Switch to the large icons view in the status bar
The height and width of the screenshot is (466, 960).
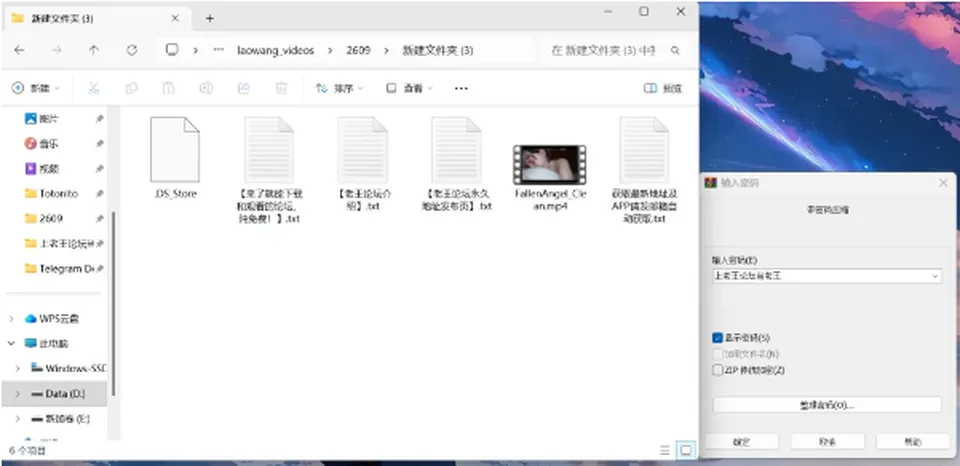click(686, 451)
